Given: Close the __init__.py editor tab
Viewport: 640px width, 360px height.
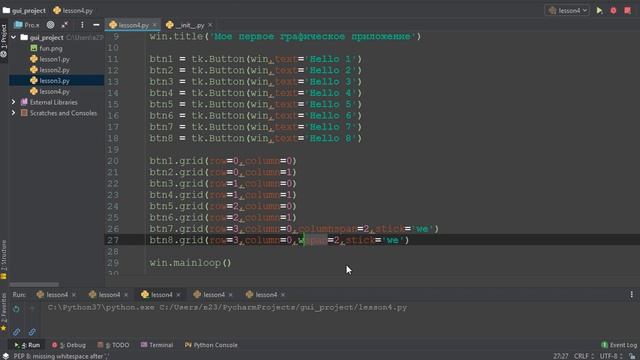Looking at the screenshot, I should tap(210, 25).
